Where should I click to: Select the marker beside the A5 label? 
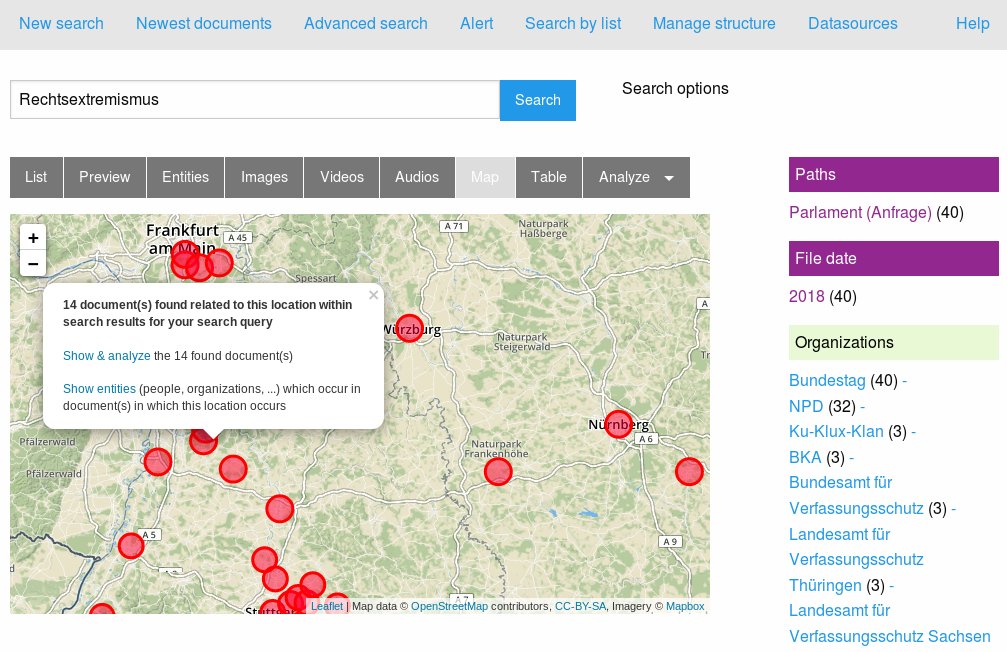[x=130, y=546]
